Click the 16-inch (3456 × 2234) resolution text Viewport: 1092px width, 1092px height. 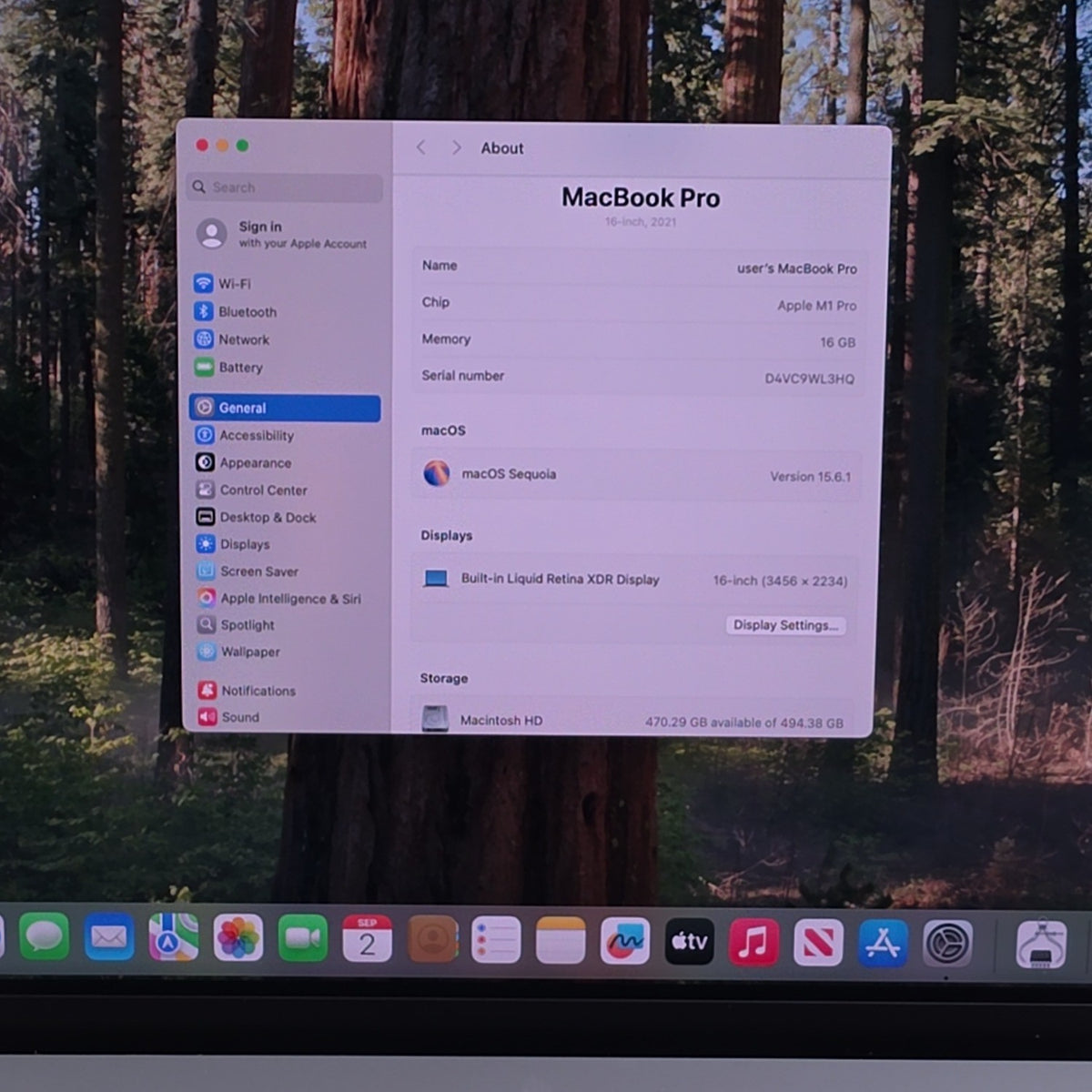pos(780,581)
